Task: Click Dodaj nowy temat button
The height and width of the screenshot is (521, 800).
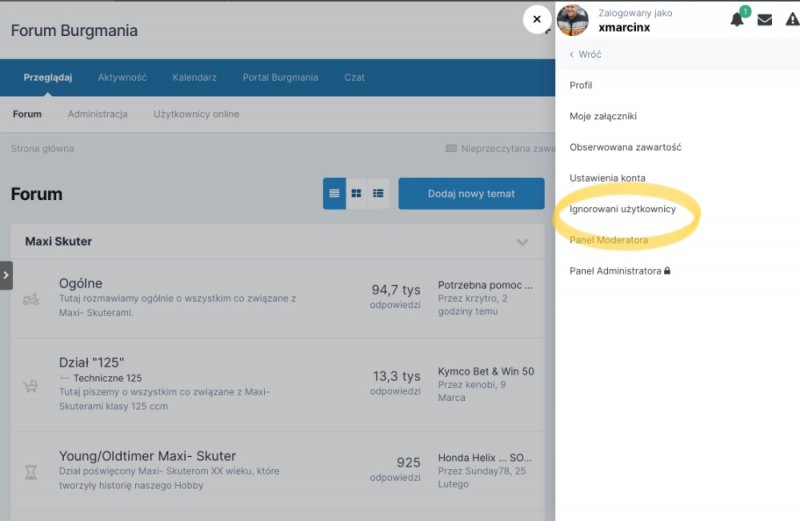Action: [471, 194]
